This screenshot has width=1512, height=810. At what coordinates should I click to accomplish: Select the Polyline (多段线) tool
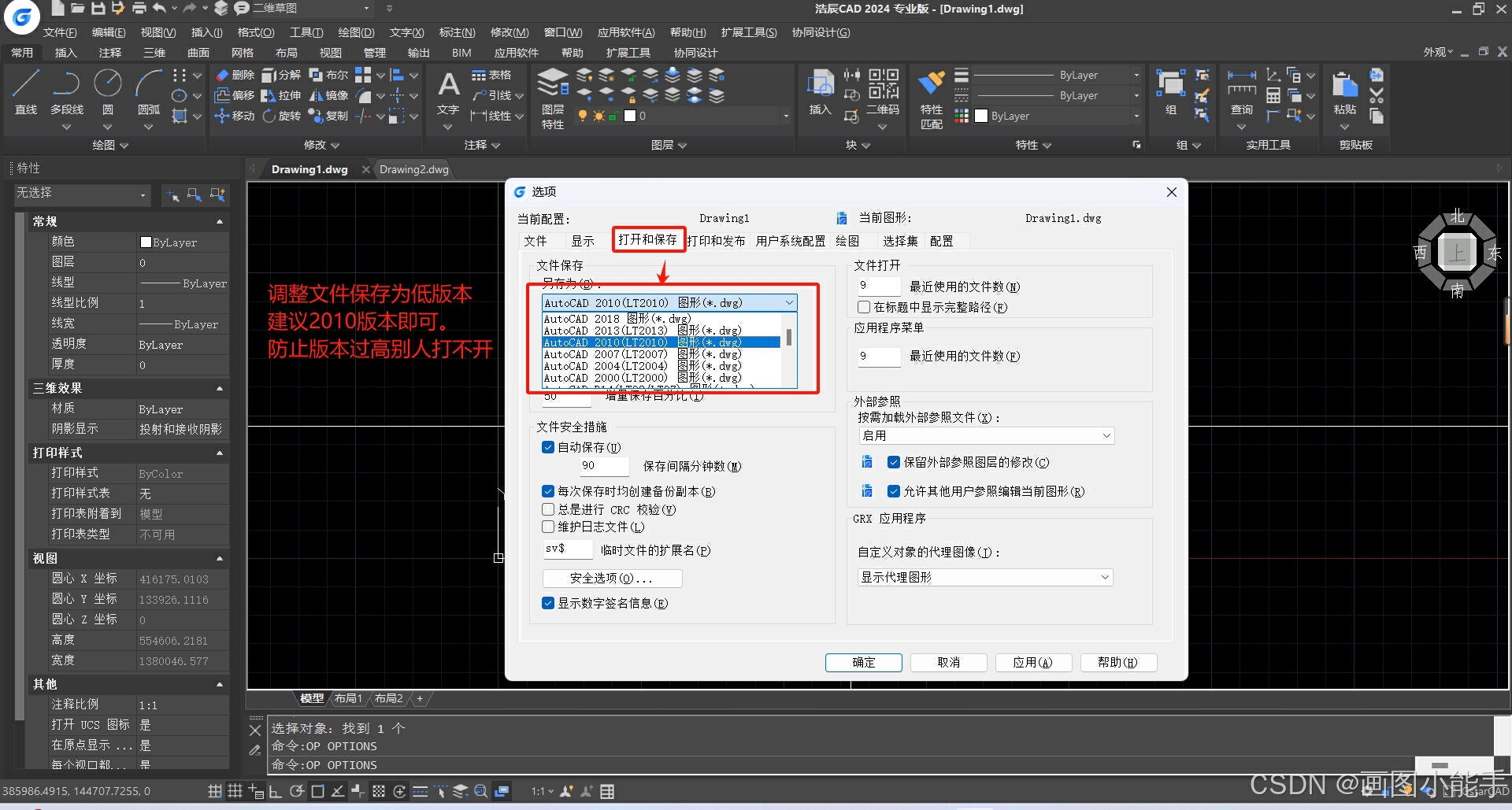[x=67, y=92]
